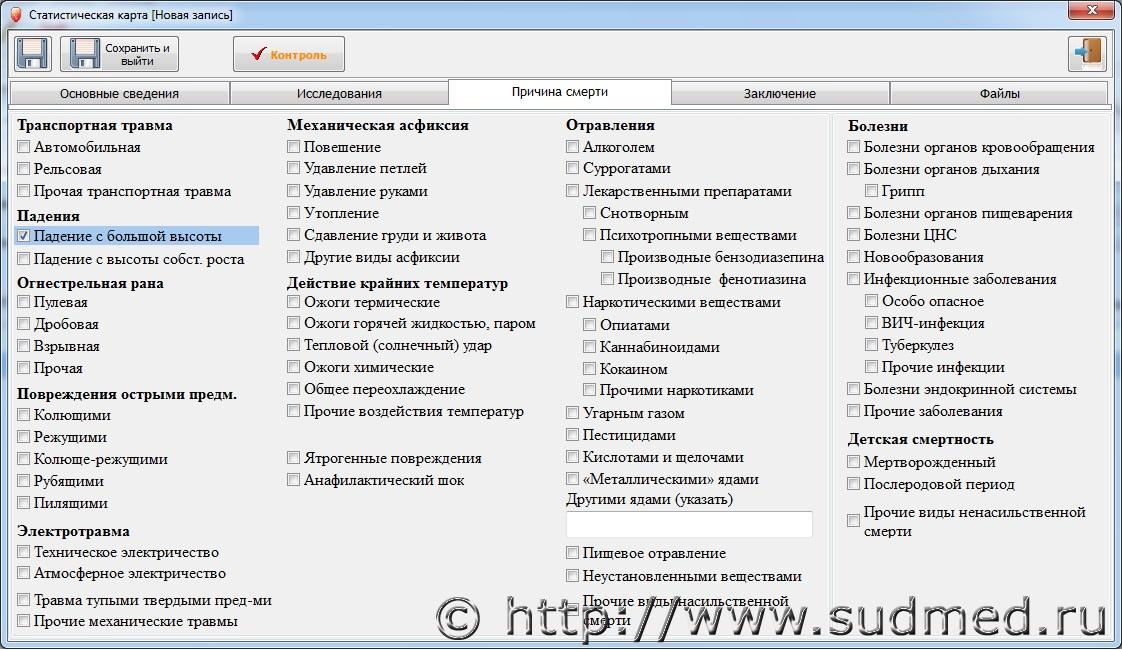Select Болезни органов кровообращения checkbox

point(854,147)
